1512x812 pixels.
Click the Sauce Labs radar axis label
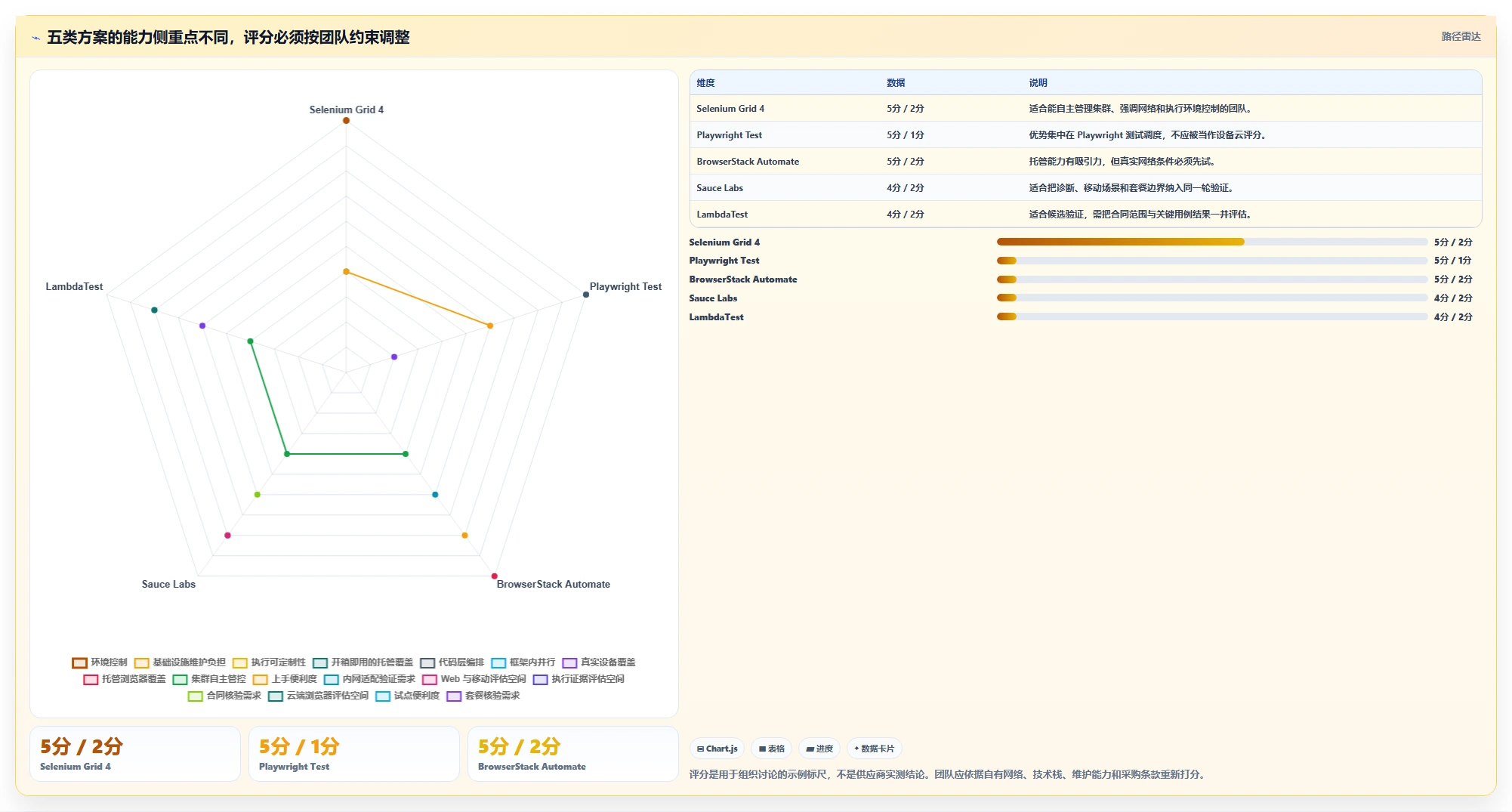[x=168, y=584]
